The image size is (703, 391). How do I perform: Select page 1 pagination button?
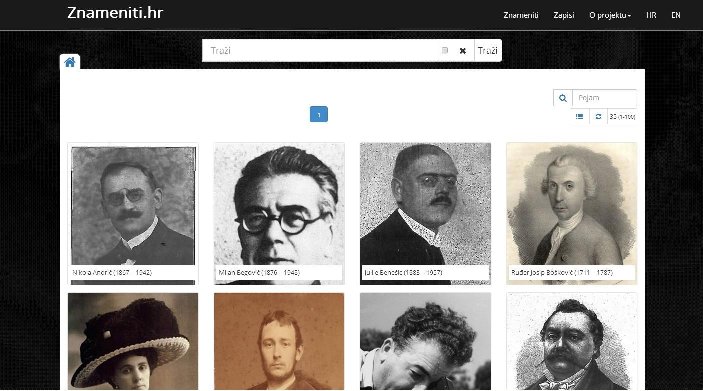(x=319, y=114)
